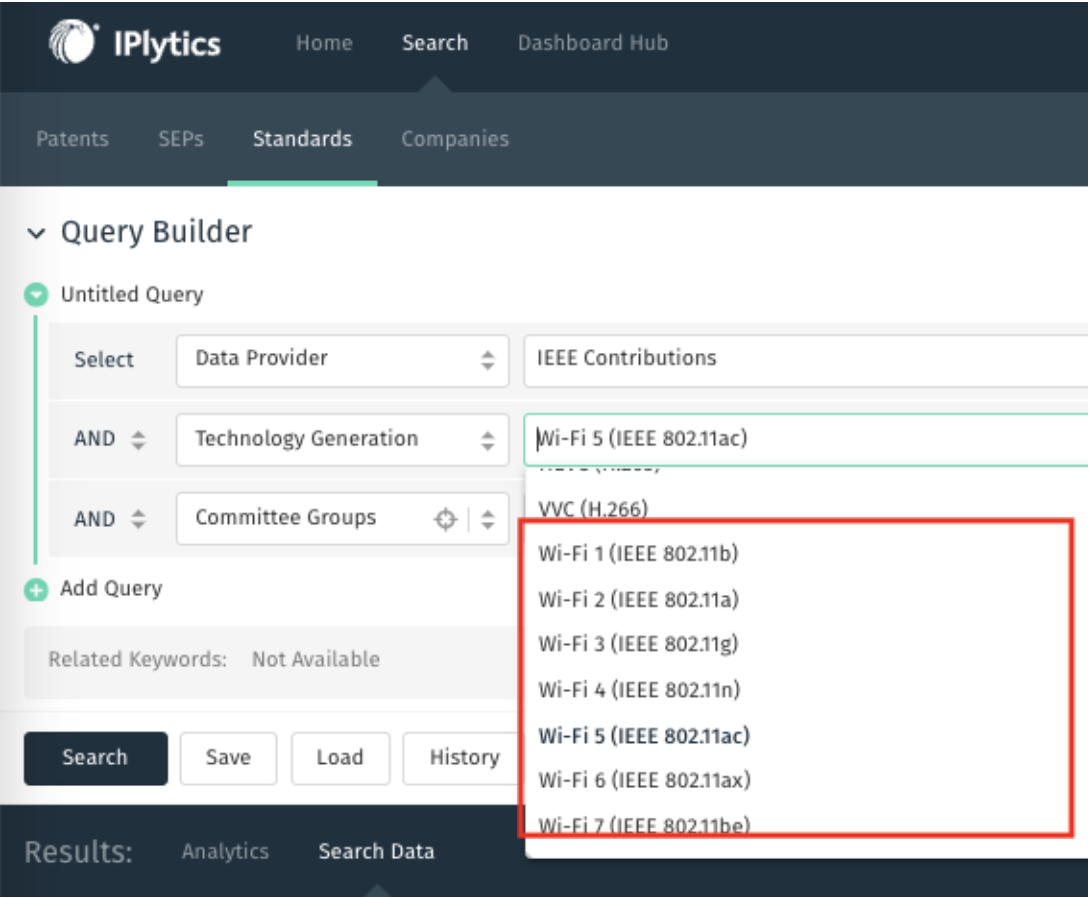Viewport: 1092px width, 898px height.
Task: Select the Standards tab
Action: pyautogui.click(x=302, y=139)
